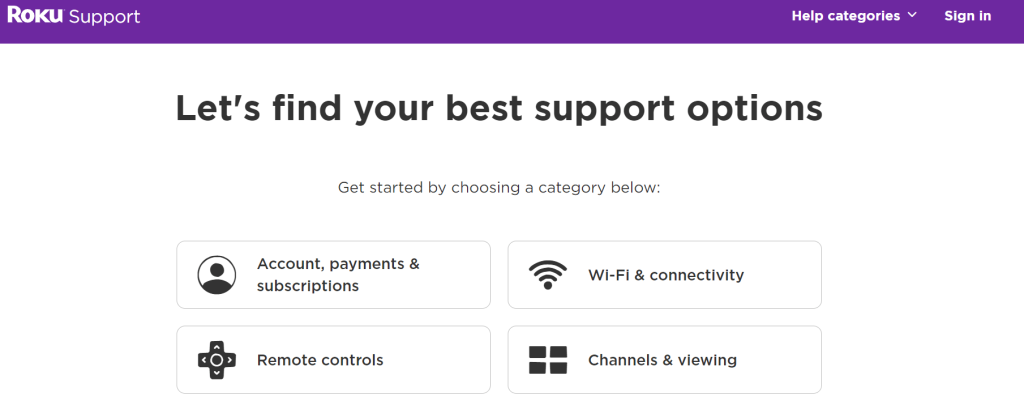Click the channels grid icon
1024x405 pixels.
tap(548, 360)
